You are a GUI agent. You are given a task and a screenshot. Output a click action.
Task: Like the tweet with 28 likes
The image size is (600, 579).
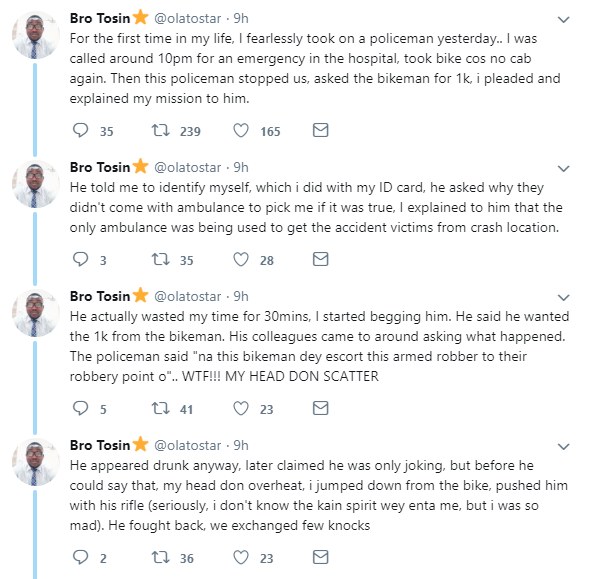tap(240, 260)
